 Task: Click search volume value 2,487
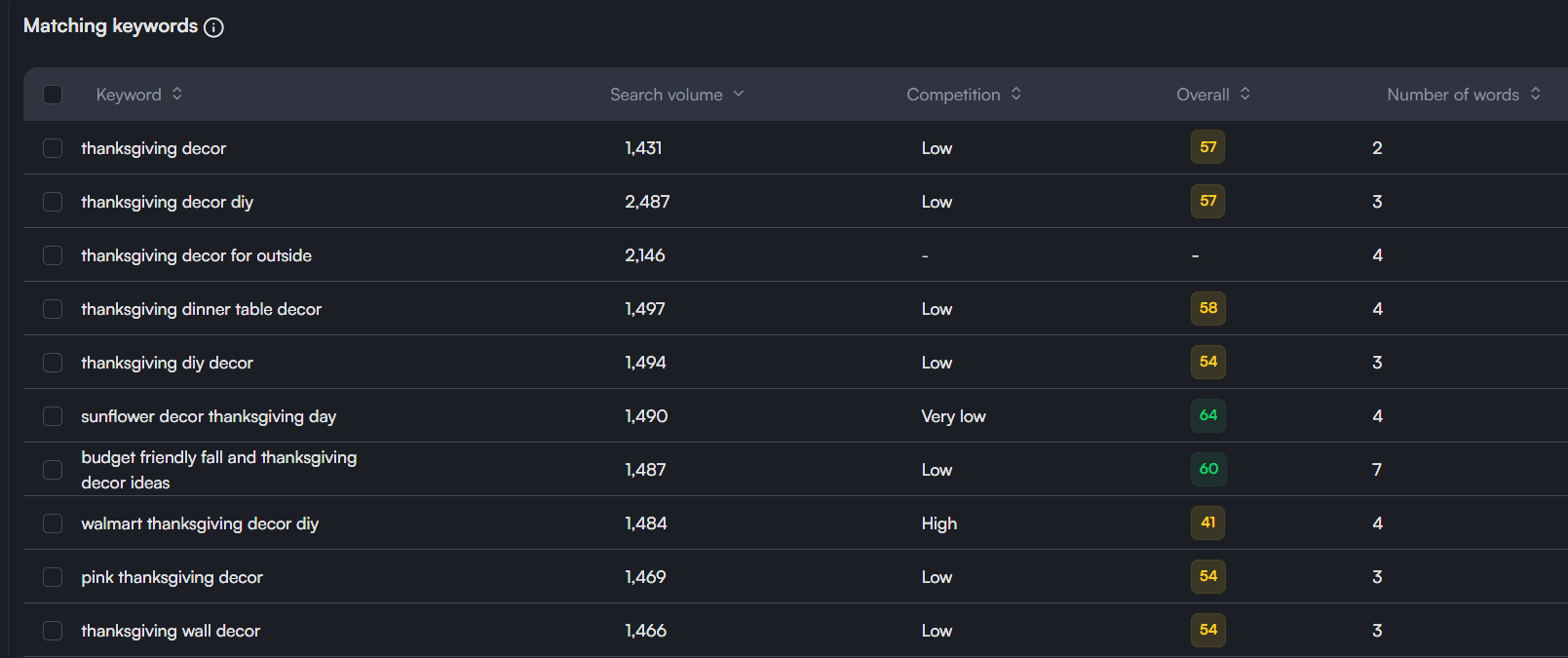pyautogui.click(x=647, y=202)
